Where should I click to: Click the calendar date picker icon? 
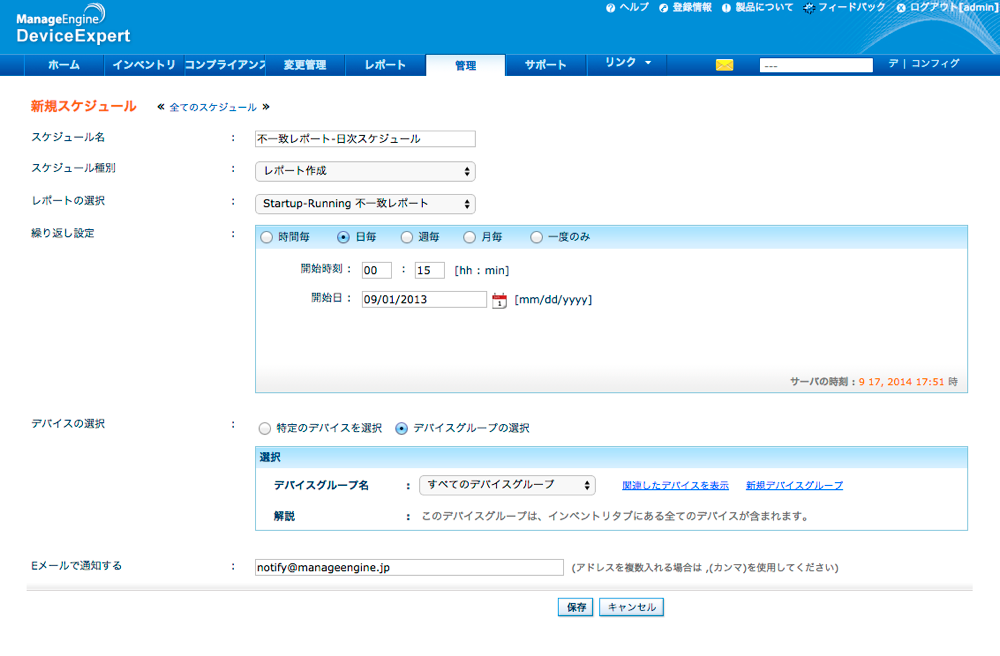click(499, 300)
